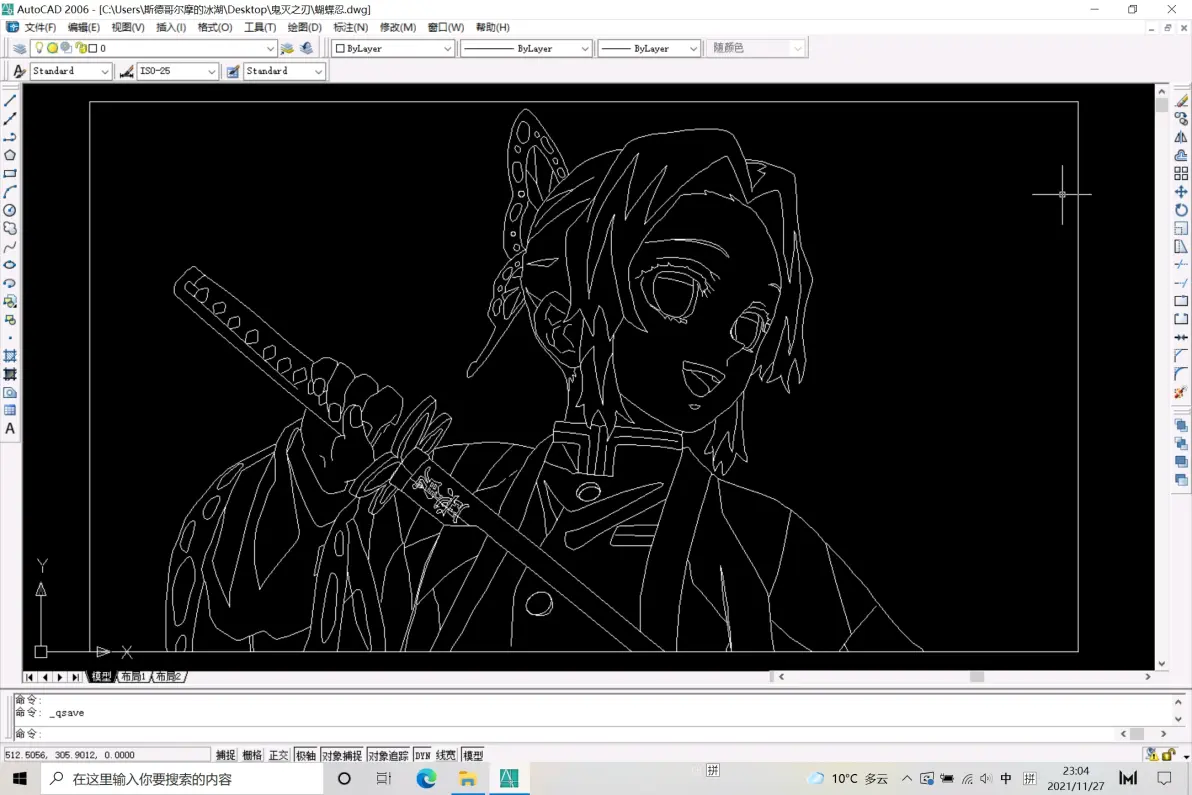This screenshot has width=1192, height=795.
Task: Select the Stretch tool
Action: 1181,246
